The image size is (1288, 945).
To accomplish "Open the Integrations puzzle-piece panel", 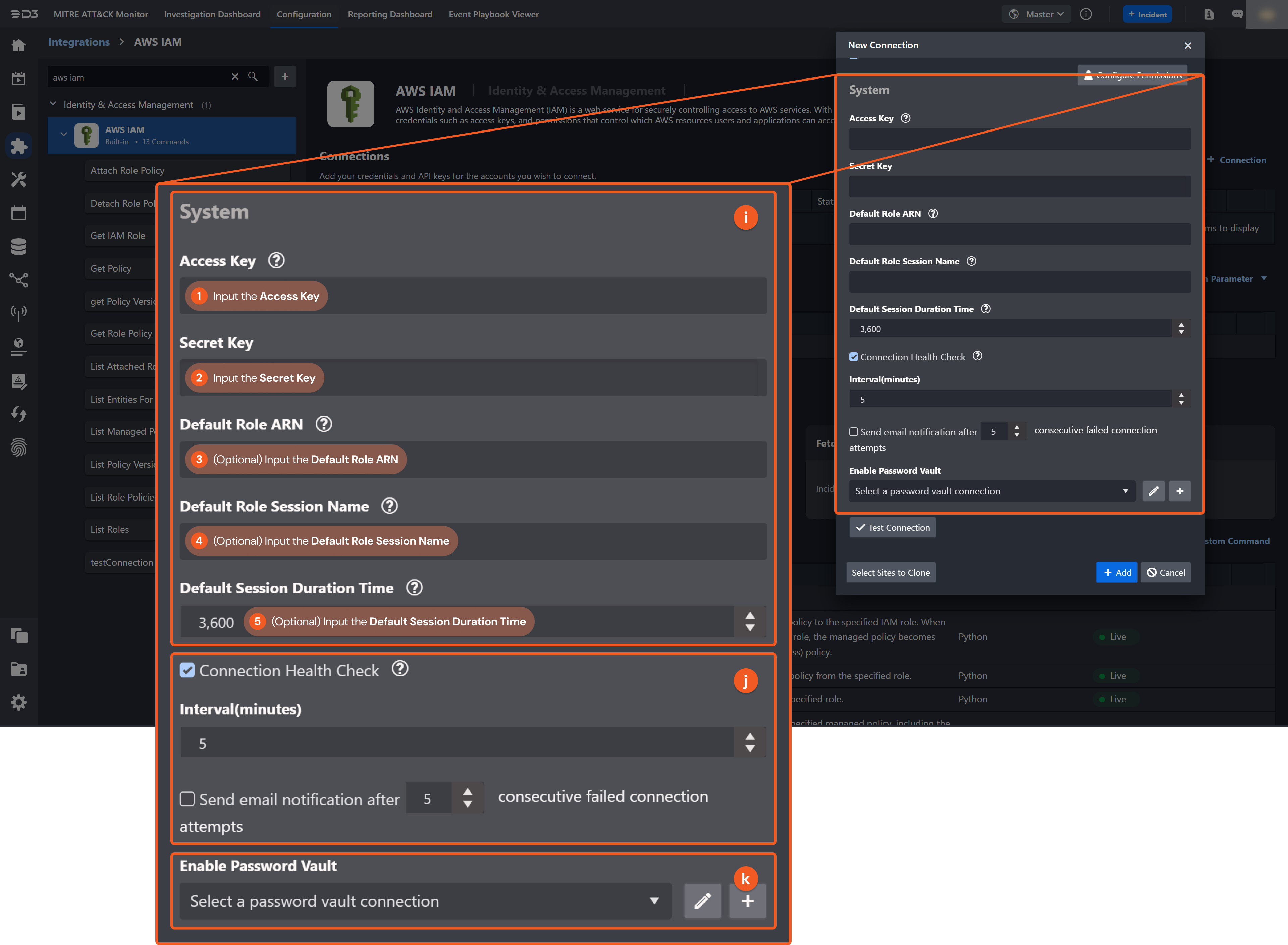I will coord(19,145).
